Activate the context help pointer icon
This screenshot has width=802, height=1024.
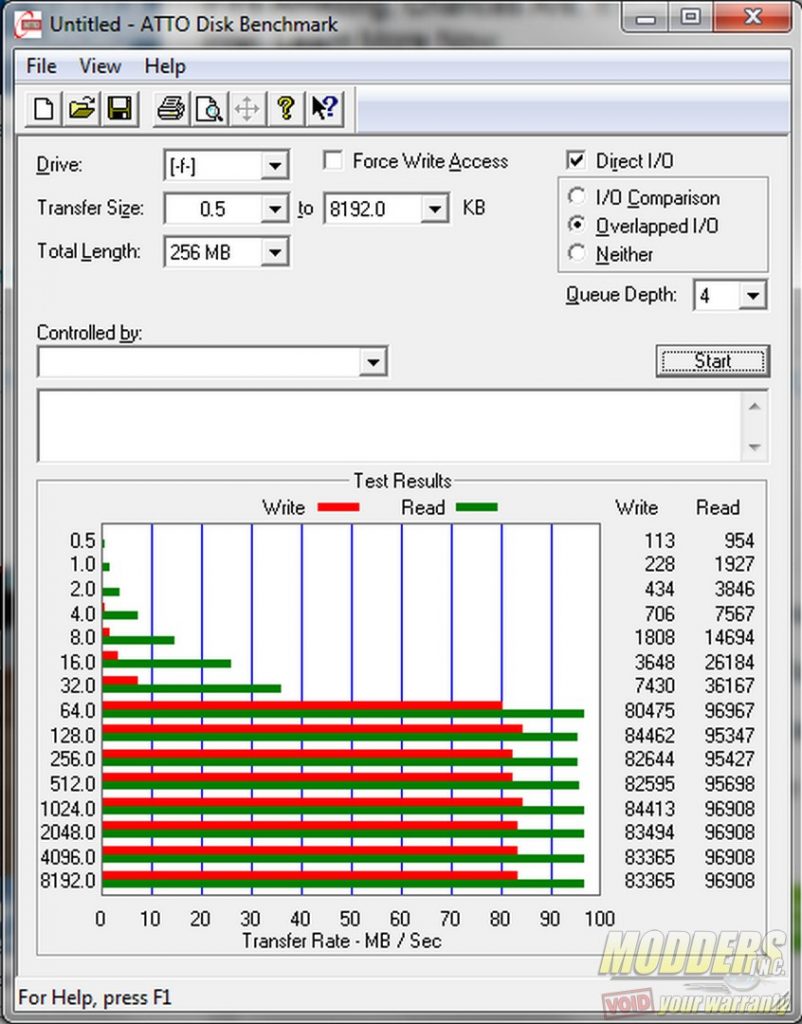[325, 109]
